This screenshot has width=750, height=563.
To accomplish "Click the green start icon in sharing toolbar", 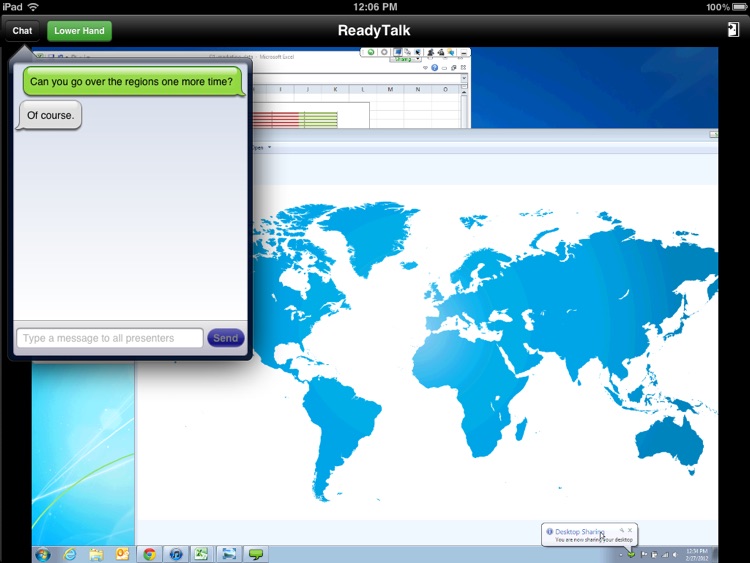I will (371, 52).
